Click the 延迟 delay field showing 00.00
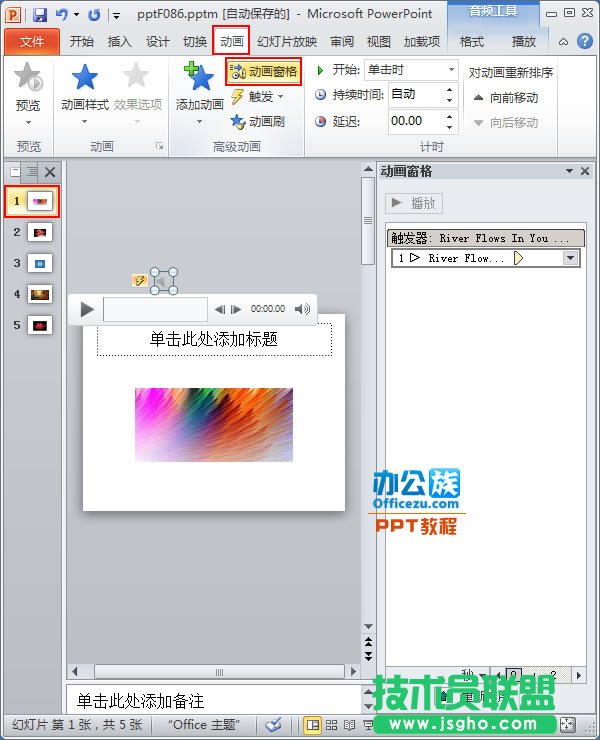The width and height of the screenshot is (600, 740). 416,121
